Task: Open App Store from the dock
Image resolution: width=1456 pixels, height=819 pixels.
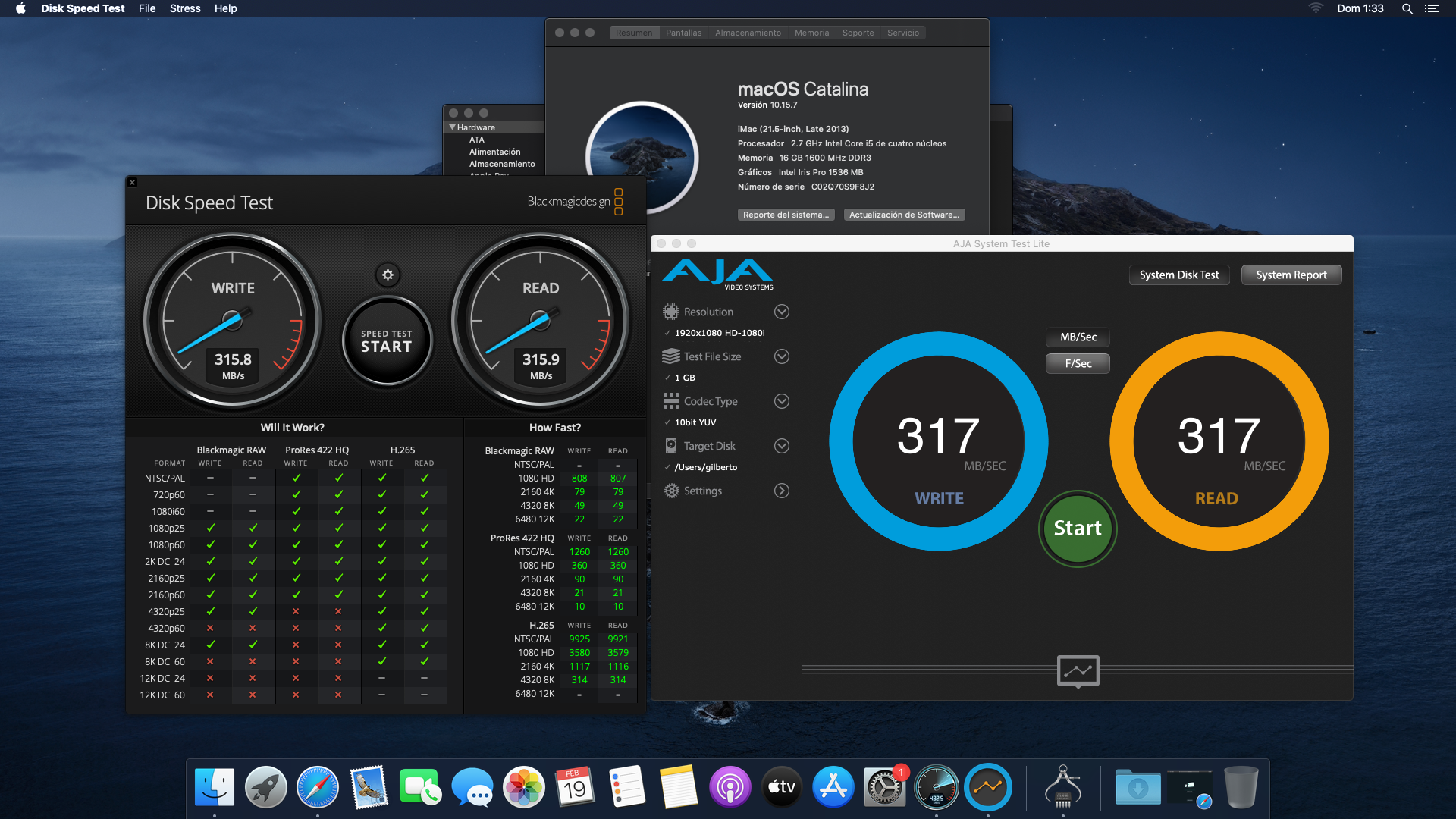Action: click(833, 788)
